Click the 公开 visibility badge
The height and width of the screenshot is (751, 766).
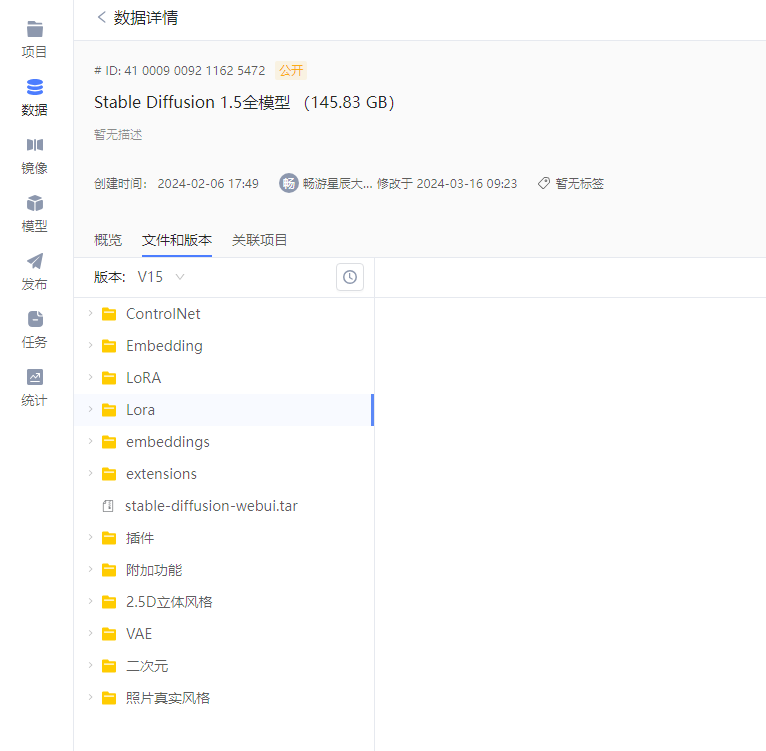click(291, 71)
